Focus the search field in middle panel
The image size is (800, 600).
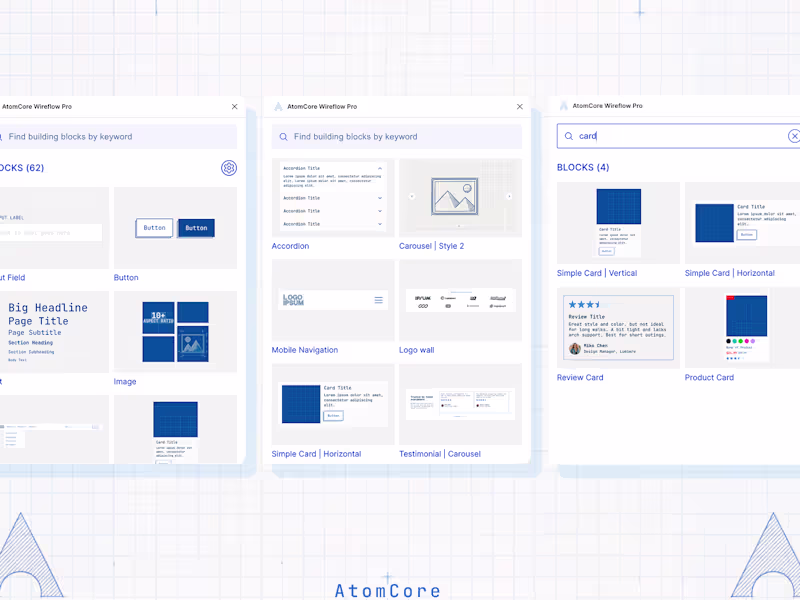(x=397, y=137)
